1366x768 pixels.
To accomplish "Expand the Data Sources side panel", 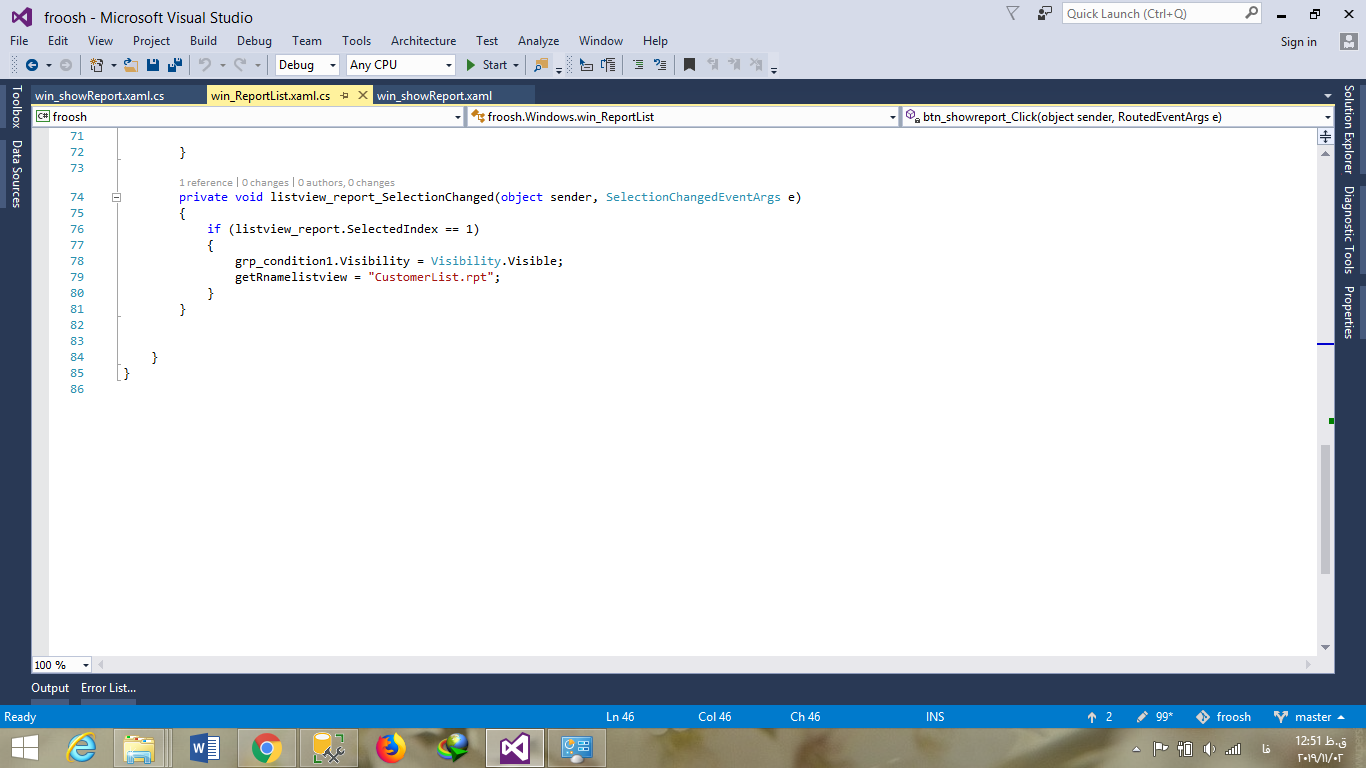I will [x=15, y=174].
